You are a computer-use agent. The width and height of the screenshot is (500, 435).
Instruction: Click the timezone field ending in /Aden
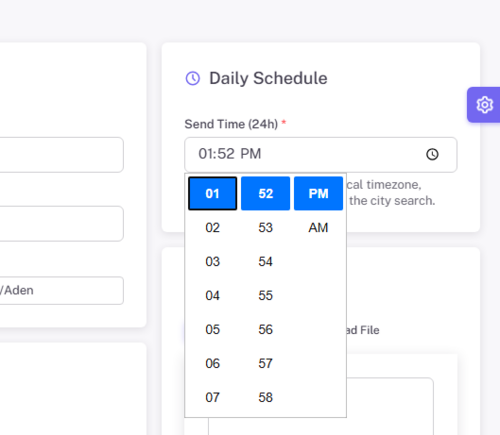(x=62, y=290)
